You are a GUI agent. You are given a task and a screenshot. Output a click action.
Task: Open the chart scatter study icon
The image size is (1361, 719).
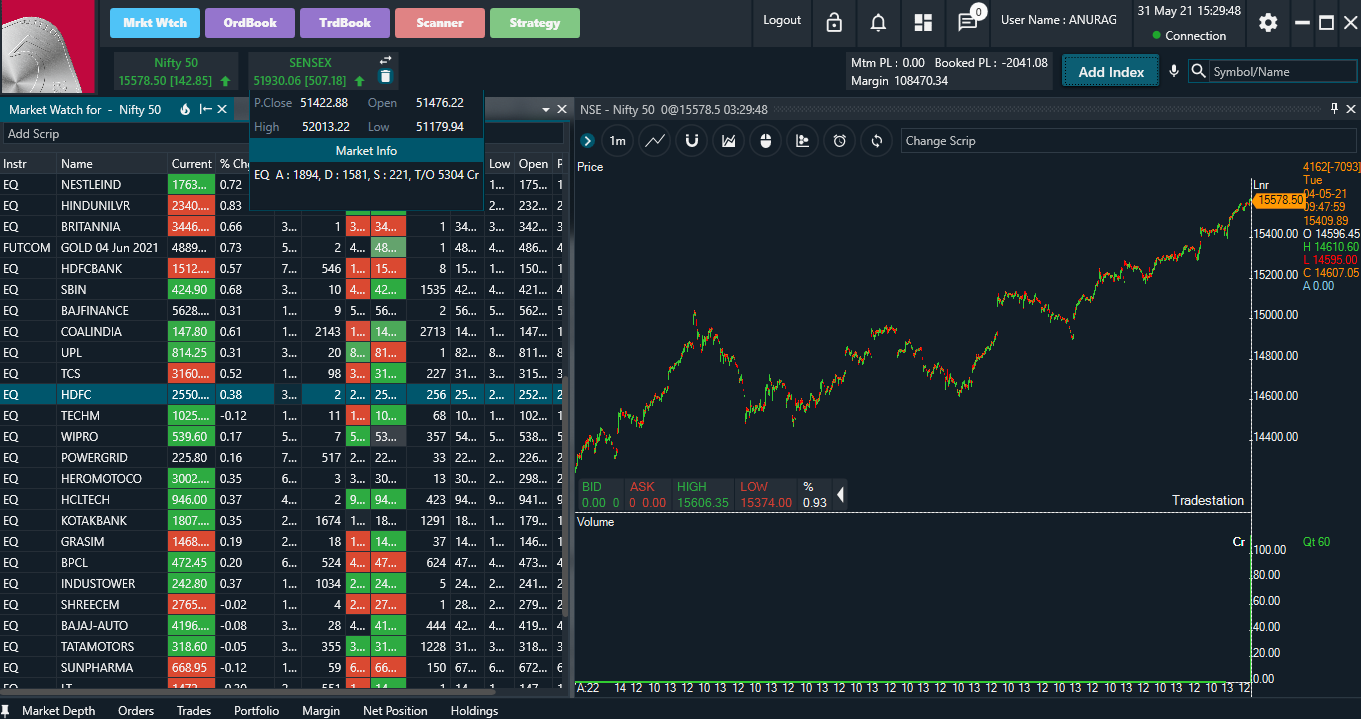[803, 141]
